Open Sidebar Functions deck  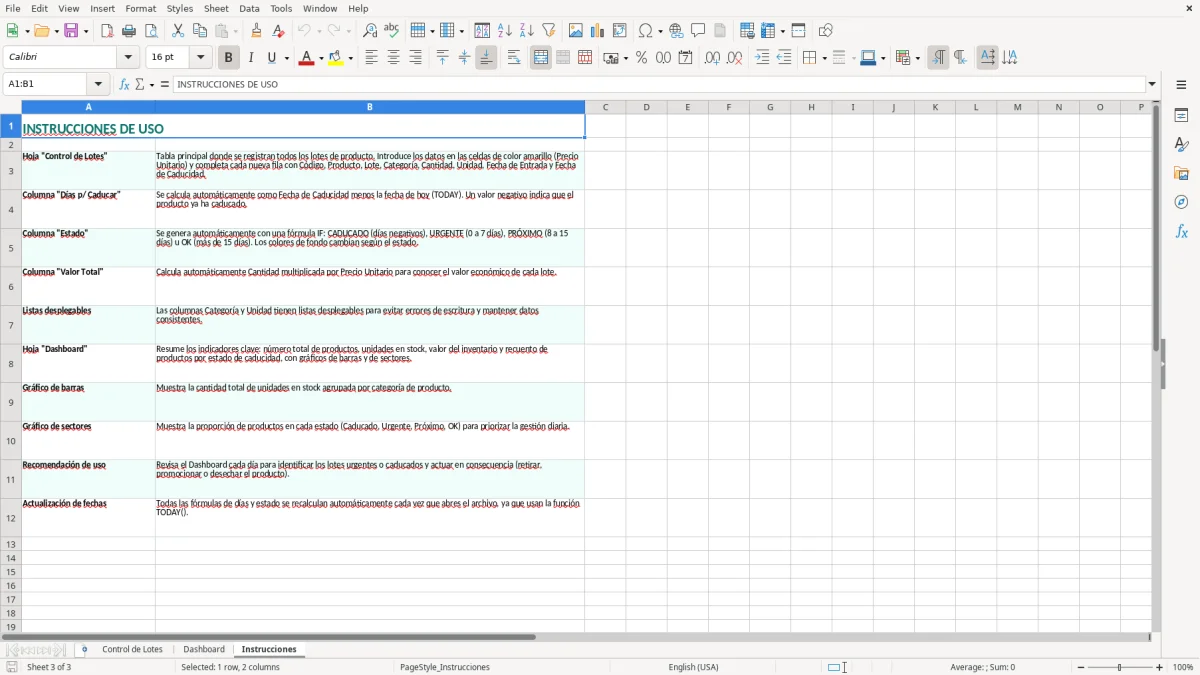[x=1181, y=232]
